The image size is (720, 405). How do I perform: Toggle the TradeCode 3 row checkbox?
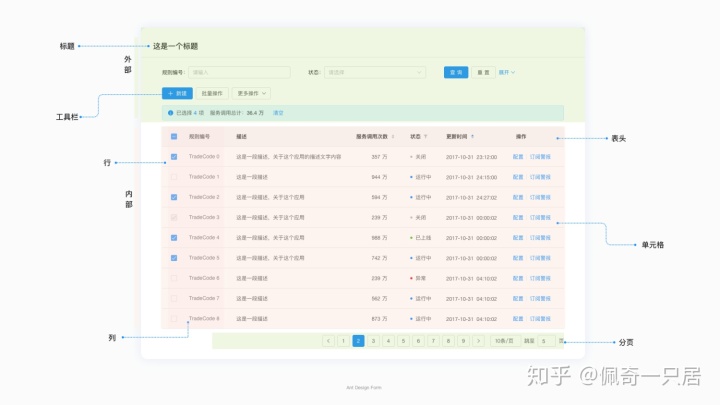coord(174,217)
